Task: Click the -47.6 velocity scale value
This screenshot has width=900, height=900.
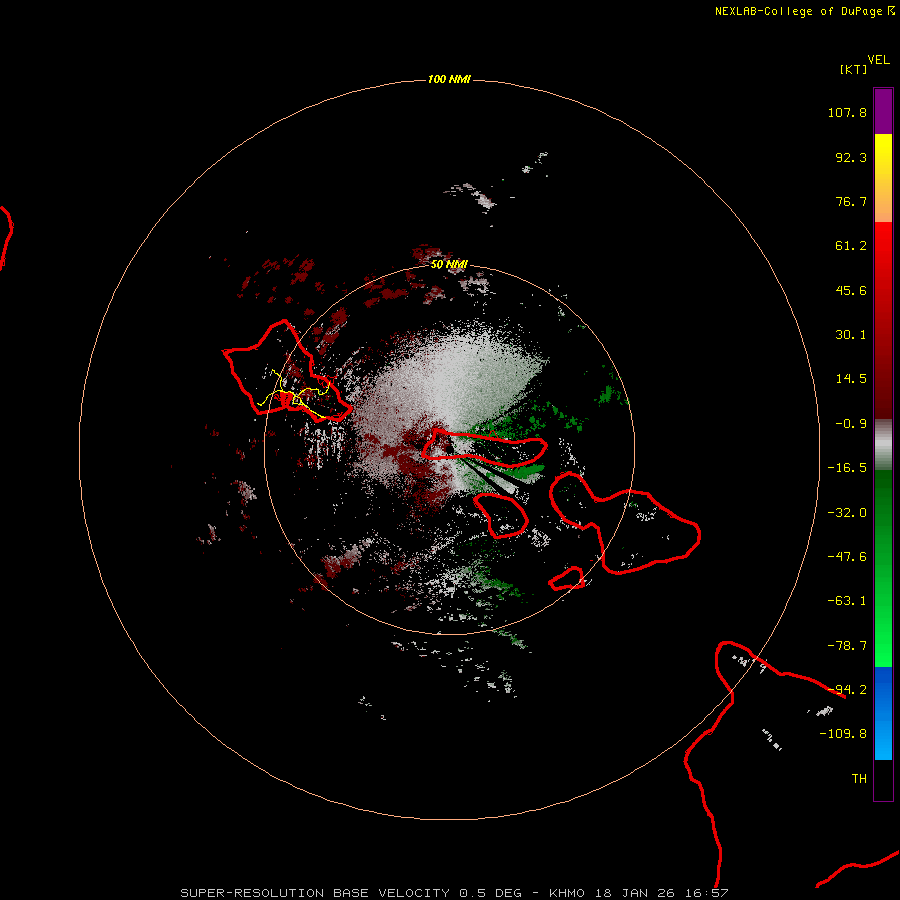Action: (847, 557)
